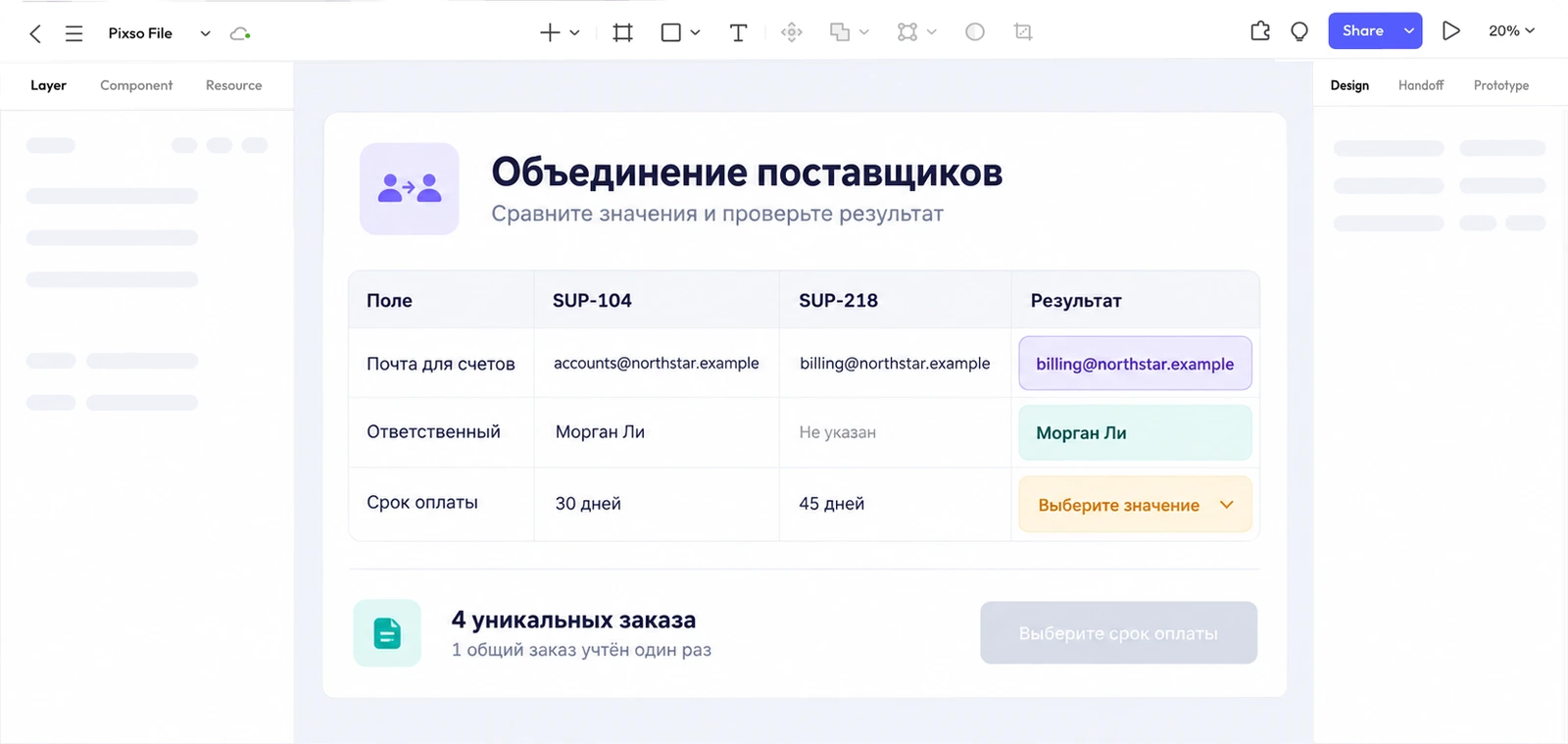Switch to the Component tab

(136, 85)
